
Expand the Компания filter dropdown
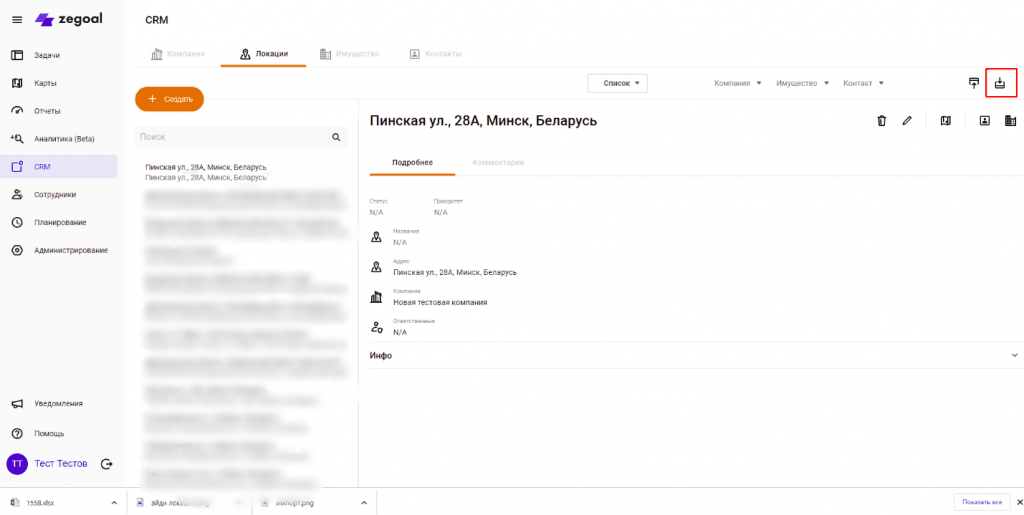738,83
